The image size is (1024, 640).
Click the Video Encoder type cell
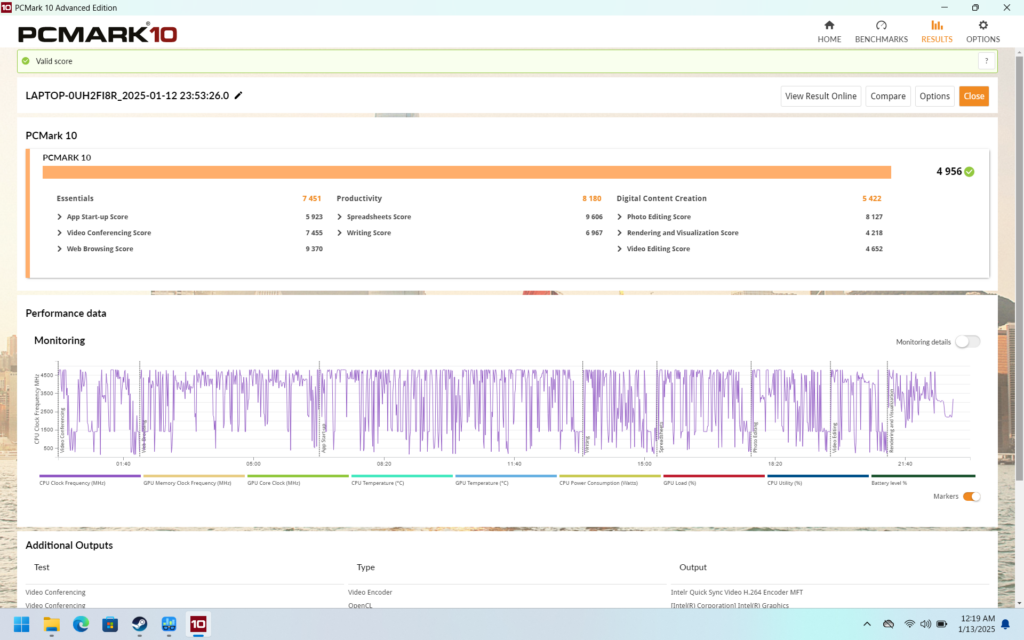[x=370, y=592]
